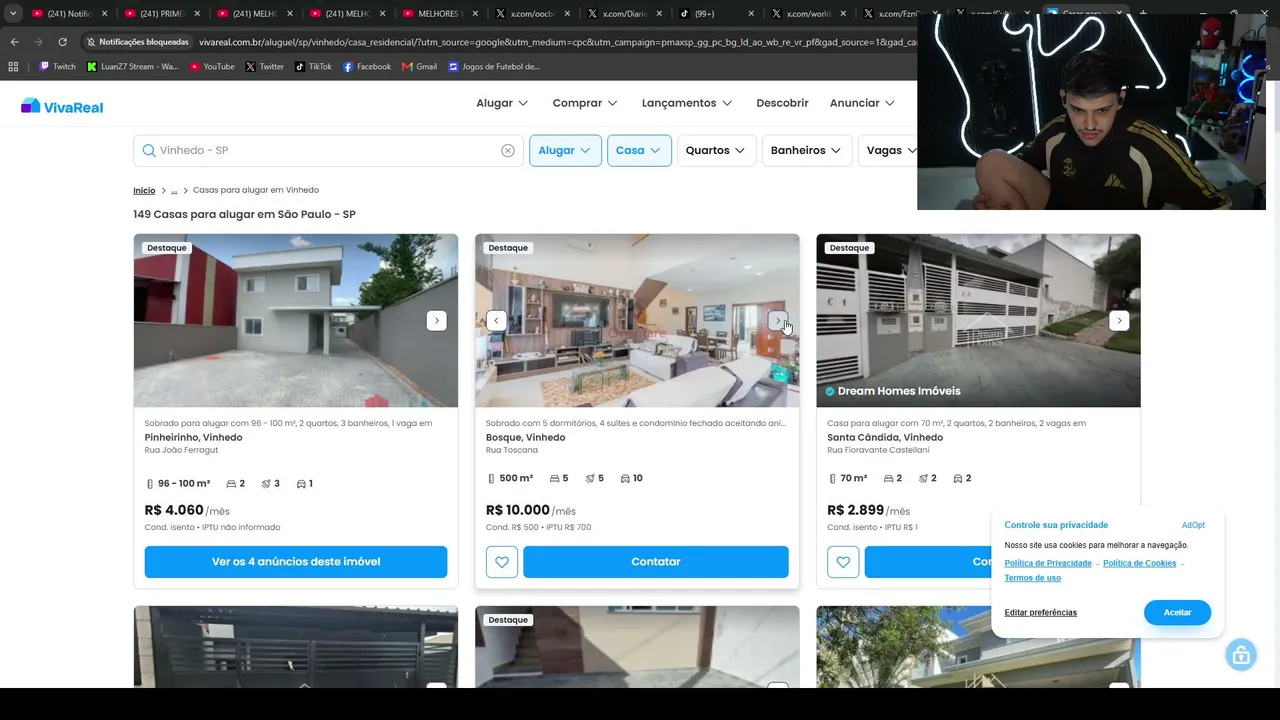Expand the Anunciar navigation menu
The width and height of the screenshot is (1280, 720).
pos(862,103)
